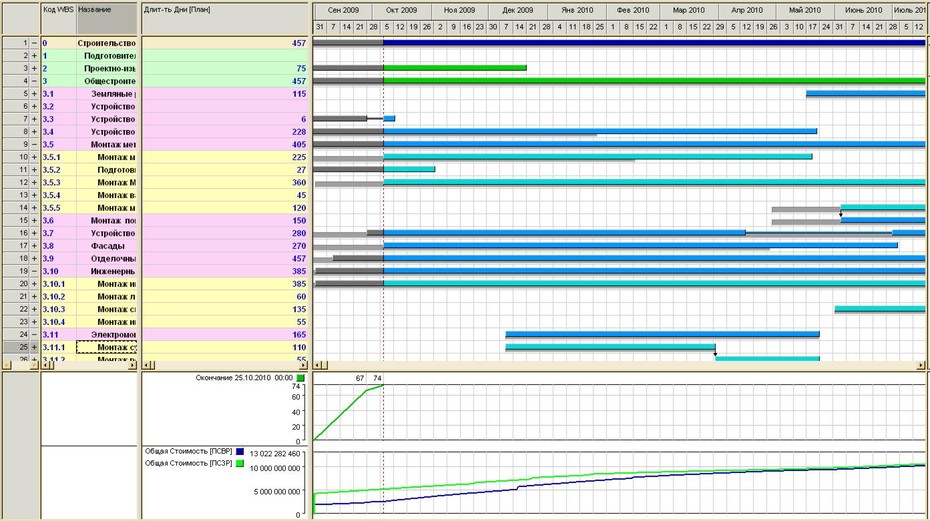930x521 pixels.
Task: Collapse the row 1 Строительство tree node
Action: pyautogui.click(x=34, y=43)
